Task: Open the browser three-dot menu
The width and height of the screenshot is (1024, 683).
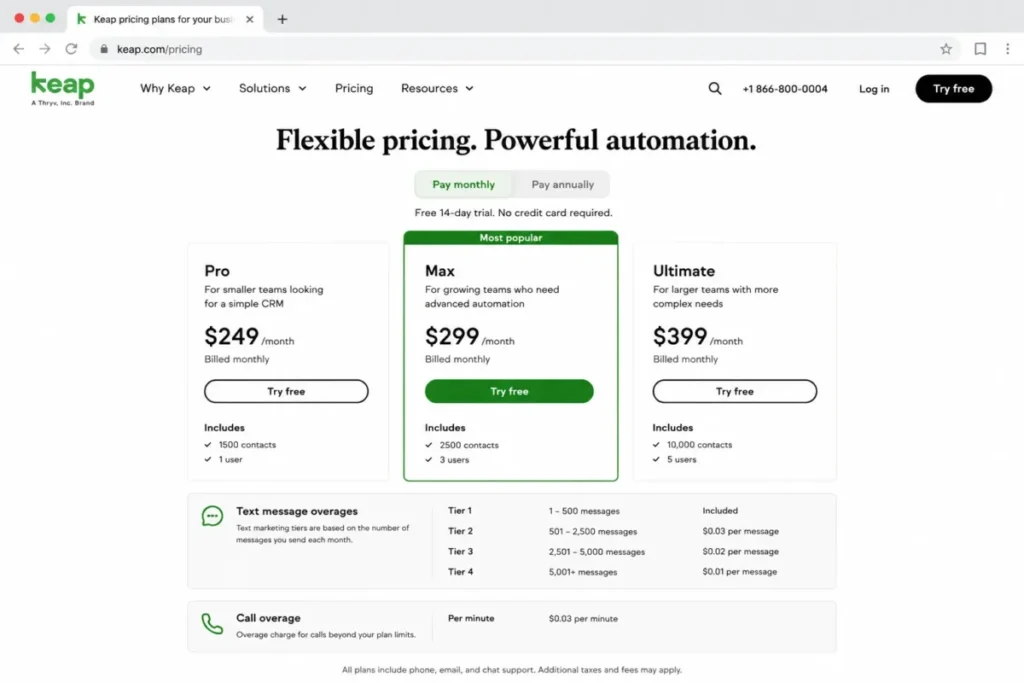Action: [x=1008, y=49]
